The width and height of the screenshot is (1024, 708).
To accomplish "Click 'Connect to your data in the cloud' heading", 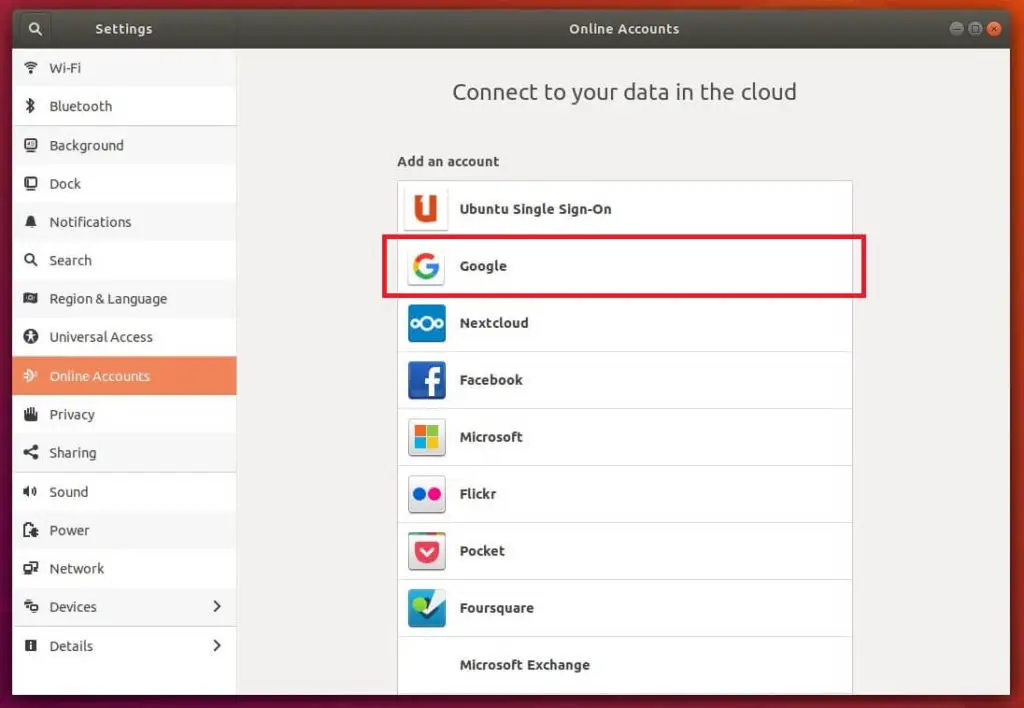I will pyautogui.click(x=624, y=92).
